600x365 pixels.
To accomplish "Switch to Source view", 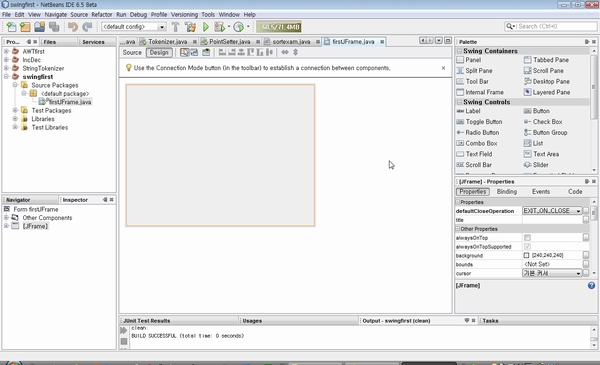I will [x=132, y=52].
